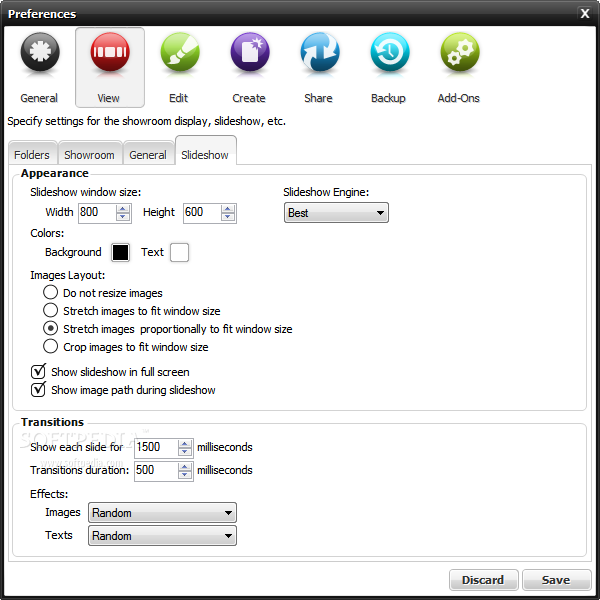Click the Discard button

tap(484, 580)
